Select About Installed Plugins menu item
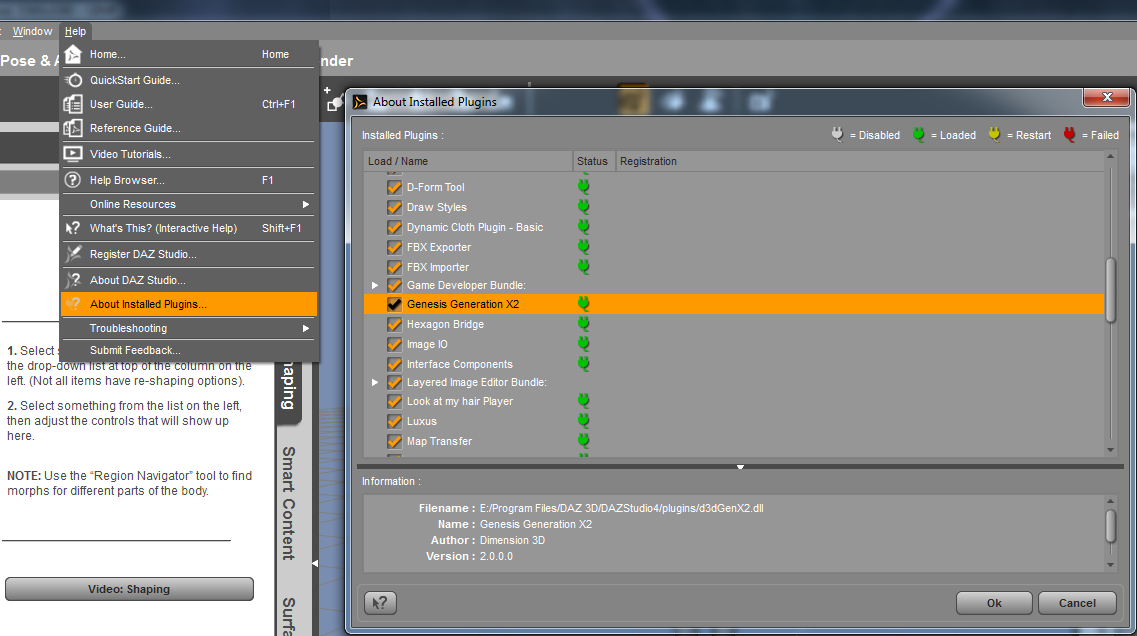Image resolution: width=1137 pixels, height=636 pixels. coord(189,305)
